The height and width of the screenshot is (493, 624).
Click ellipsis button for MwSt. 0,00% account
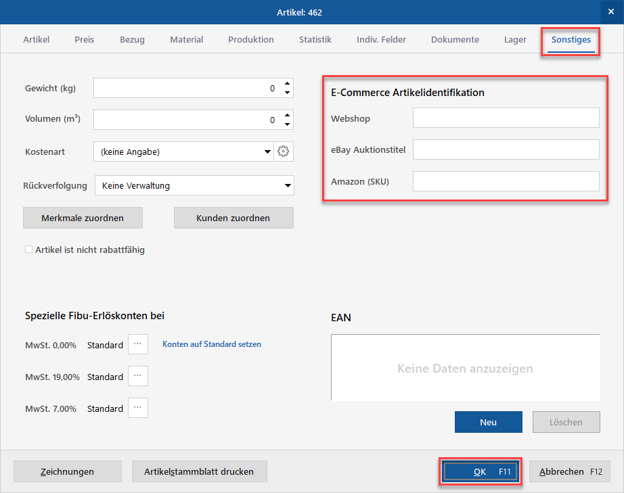[138, 344]
